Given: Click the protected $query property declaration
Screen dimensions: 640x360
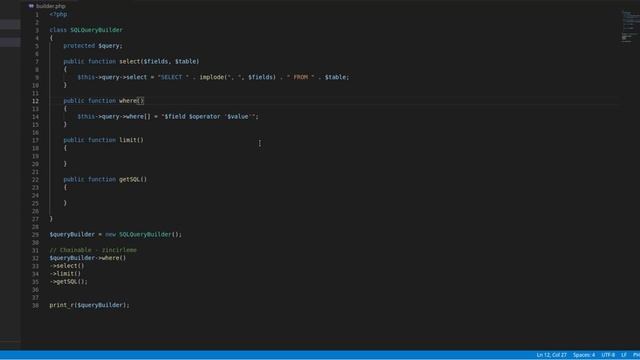Looking at the screenshot, I should (x=93, y=46).
